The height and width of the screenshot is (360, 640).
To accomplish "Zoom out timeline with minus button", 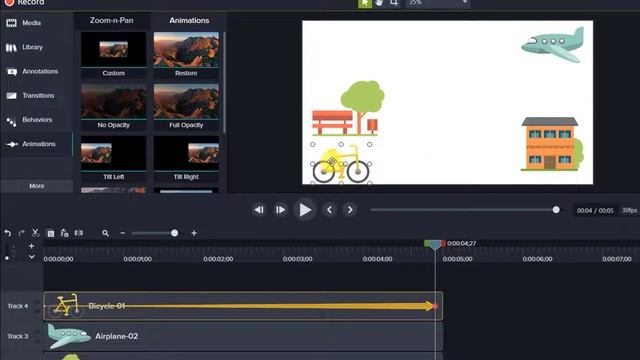I will 122,233.
